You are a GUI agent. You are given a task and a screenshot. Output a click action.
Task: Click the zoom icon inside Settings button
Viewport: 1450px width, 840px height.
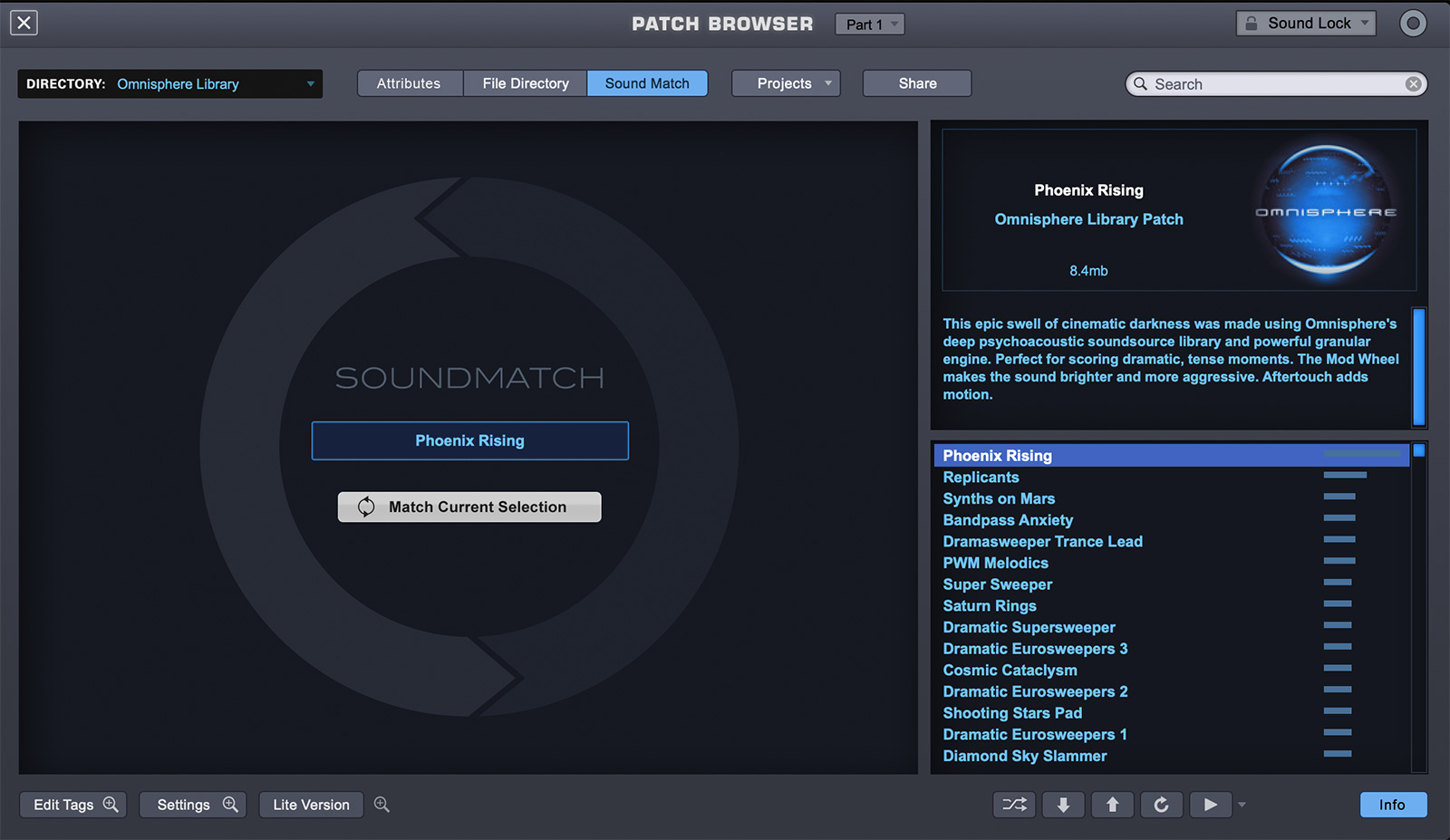230,804
